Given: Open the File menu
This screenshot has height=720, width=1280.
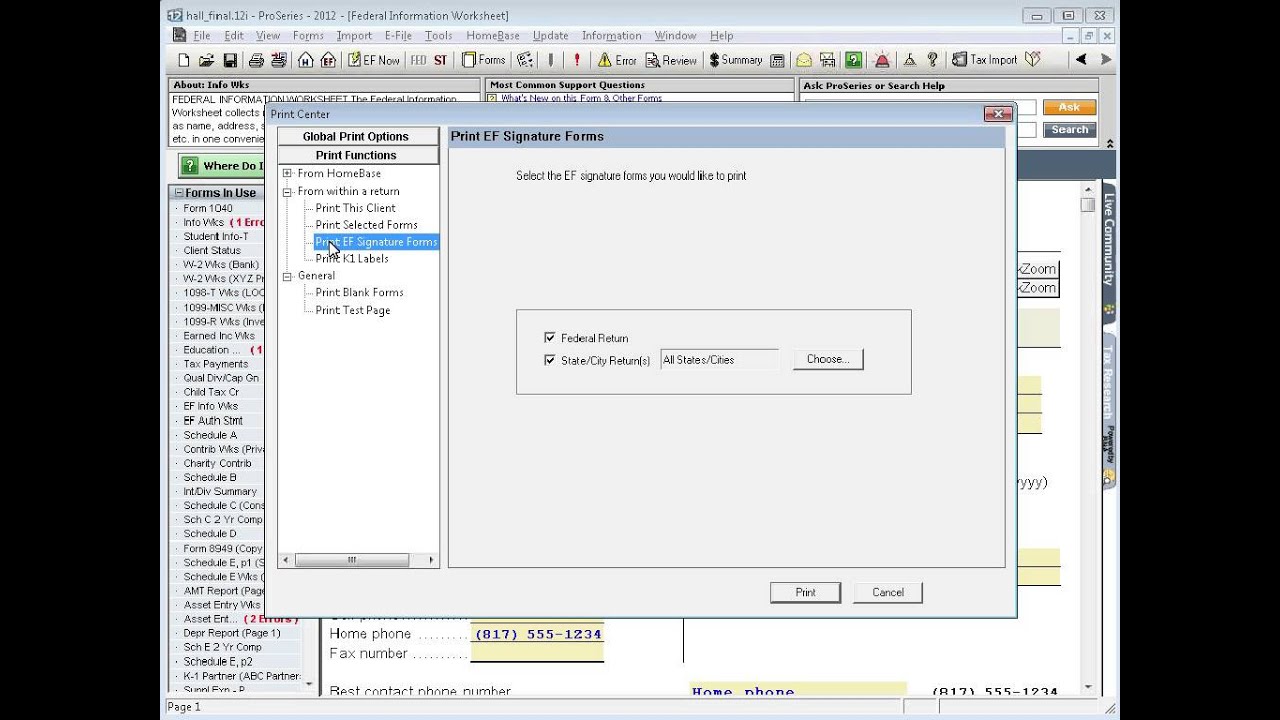Looking at the screenshot, I should pos(202,36).
